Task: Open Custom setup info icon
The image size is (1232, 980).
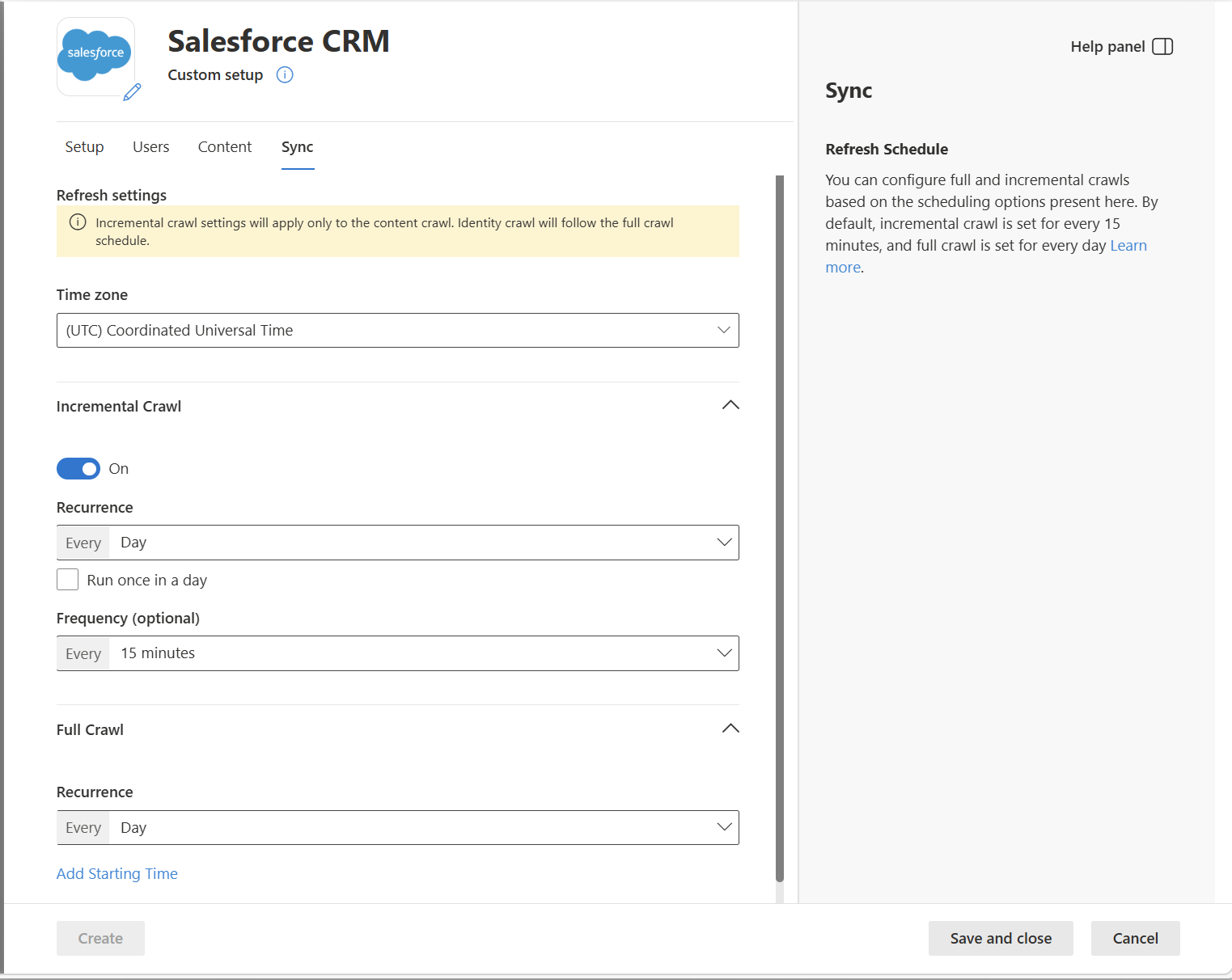Action: click(x=285, y=75)
